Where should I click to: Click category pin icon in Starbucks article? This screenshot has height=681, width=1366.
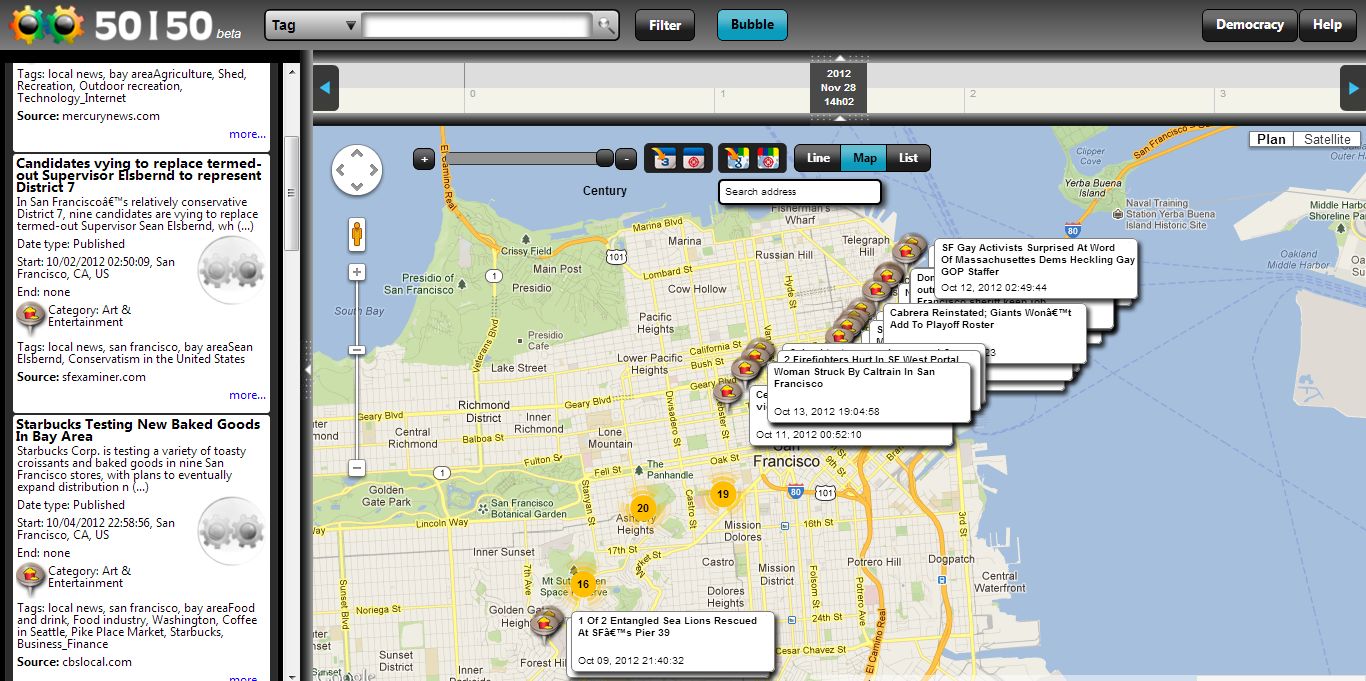click(31, 579)
